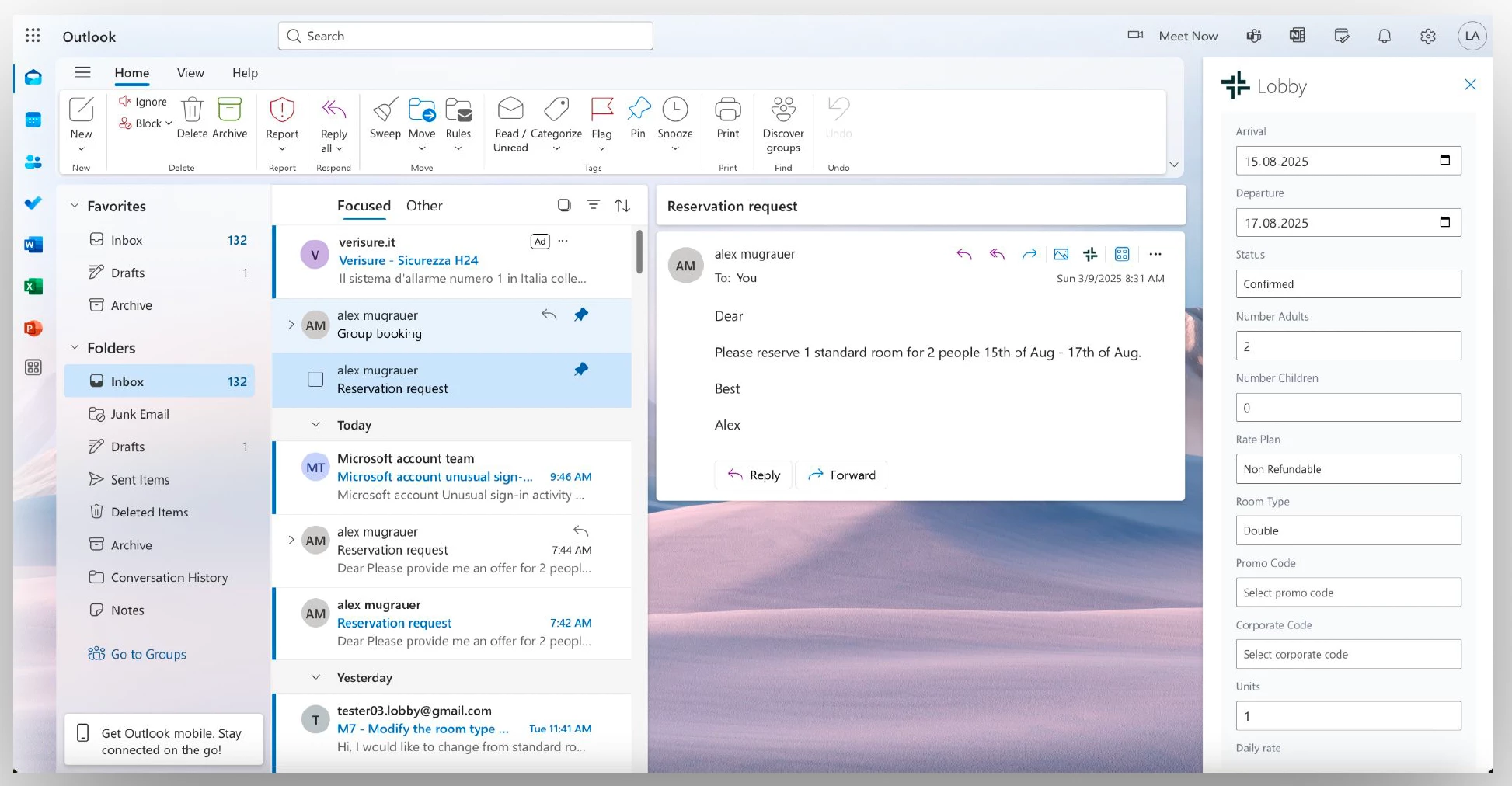This screenshot has width=1512, height=786.
Task: Collapse the Today message group
Action: pos(315,425)
